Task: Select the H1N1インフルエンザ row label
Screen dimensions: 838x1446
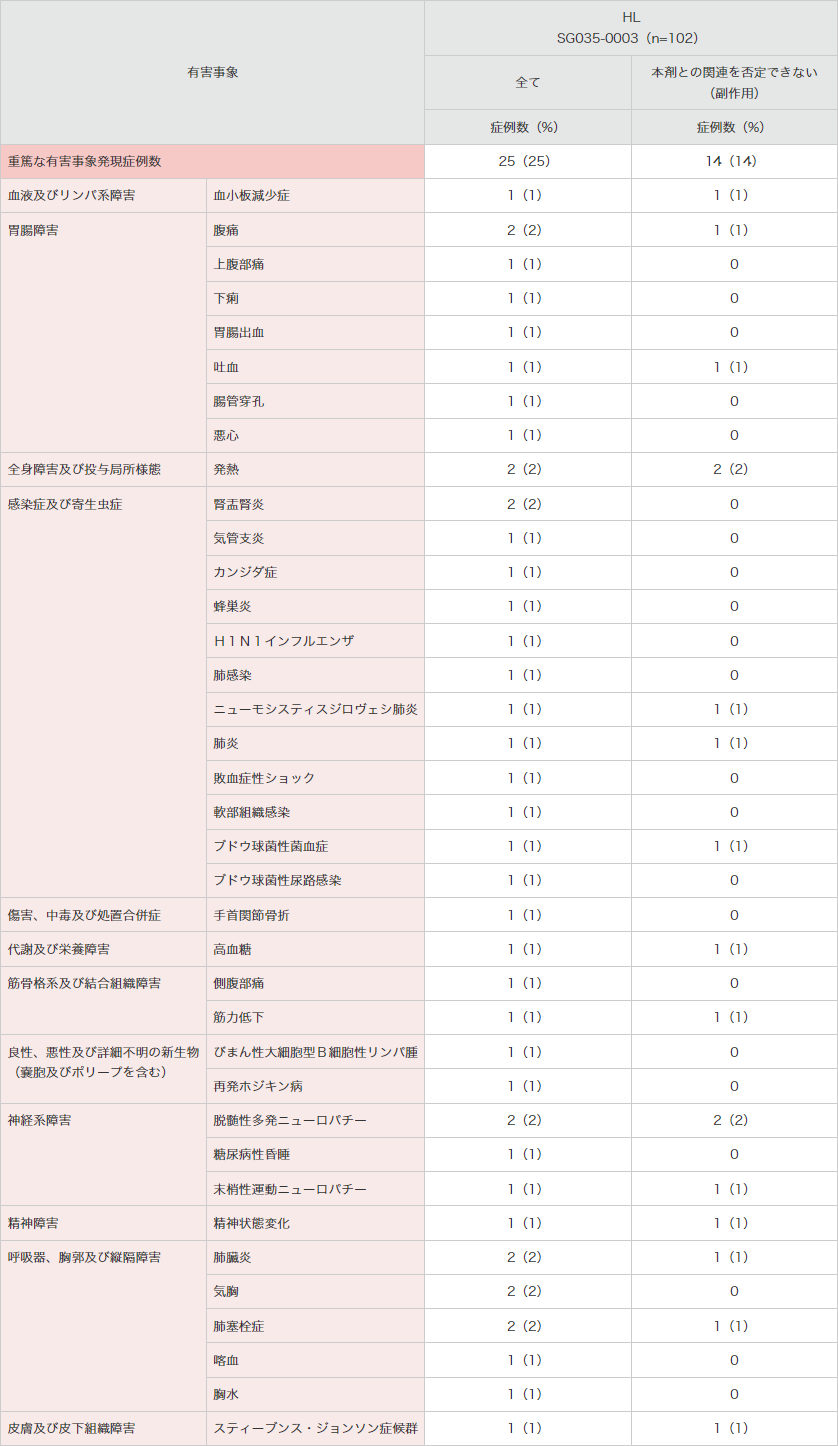Action: pyautogui.click(x=315, y=640)
